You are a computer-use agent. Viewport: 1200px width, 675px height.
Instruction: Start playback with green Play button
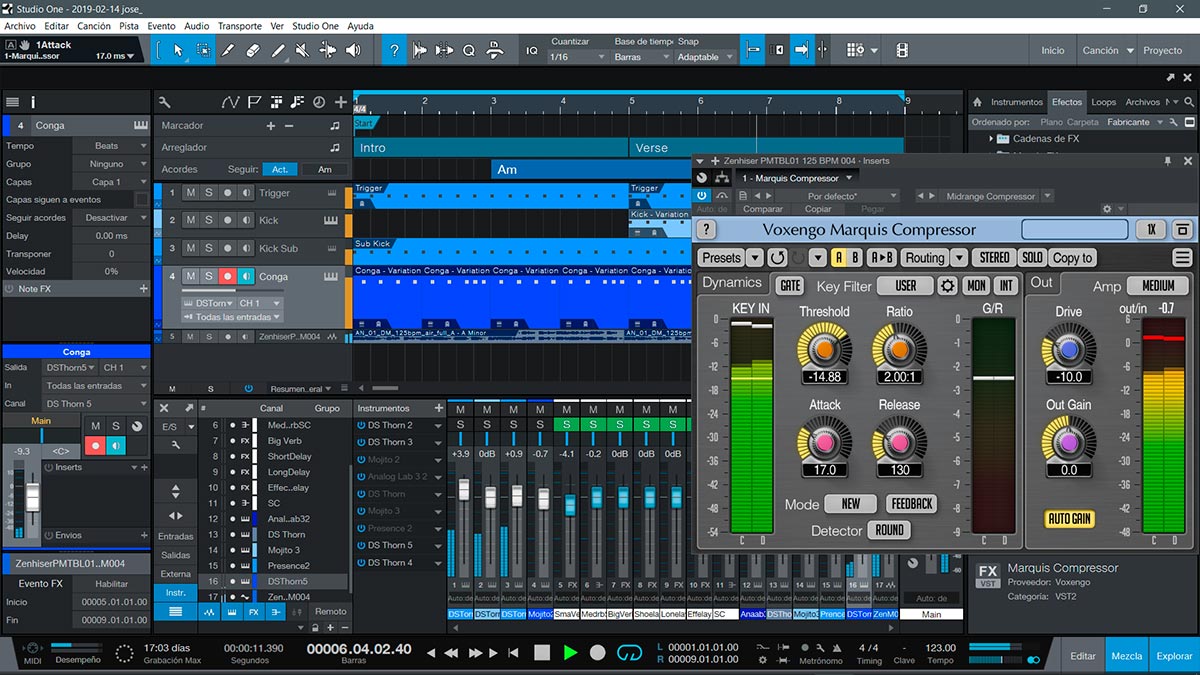click(x=570, y=652)
